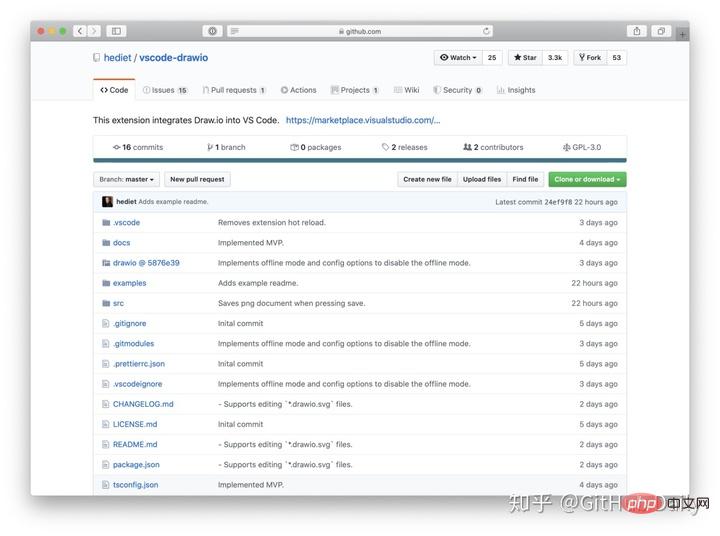Open the Pull requests tab
This screenshot has height=536, width=720.
(x=234, y=90)
